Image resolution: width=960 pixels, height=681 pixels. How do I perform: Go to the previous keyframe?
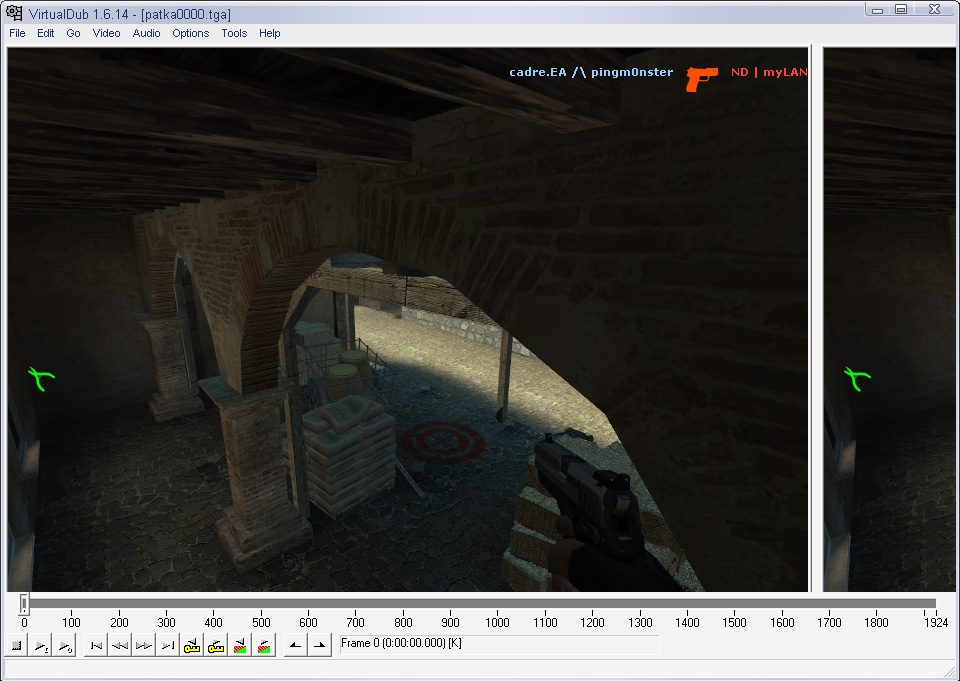click(x=192, y=645)
